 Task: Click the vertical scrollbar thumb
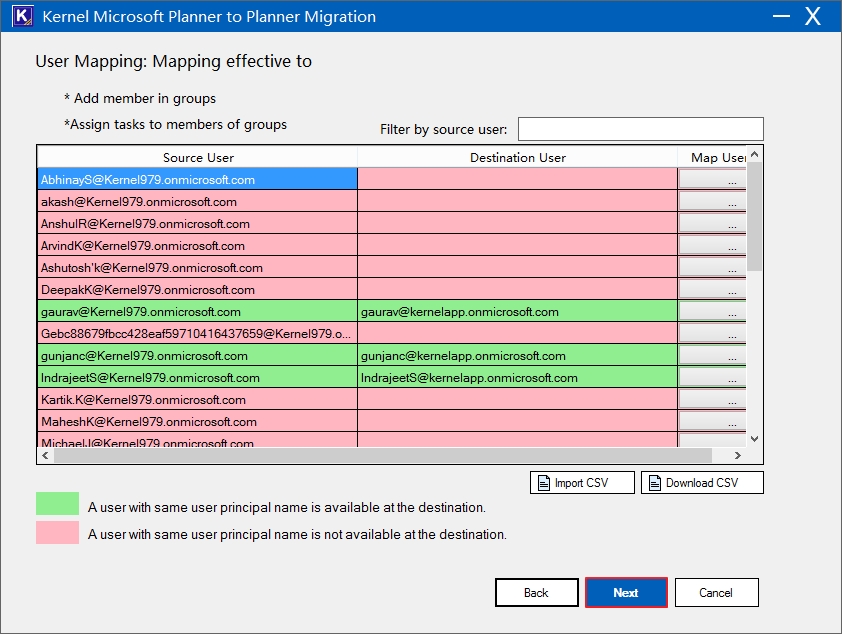[754, 216]
